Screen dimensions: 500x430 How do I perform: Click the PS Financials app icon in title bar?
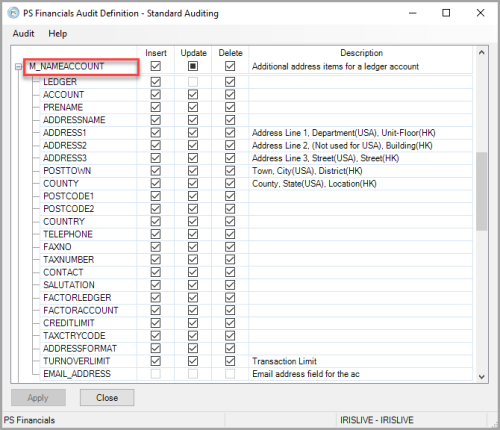pyautogui.click(x=13, y=13)
